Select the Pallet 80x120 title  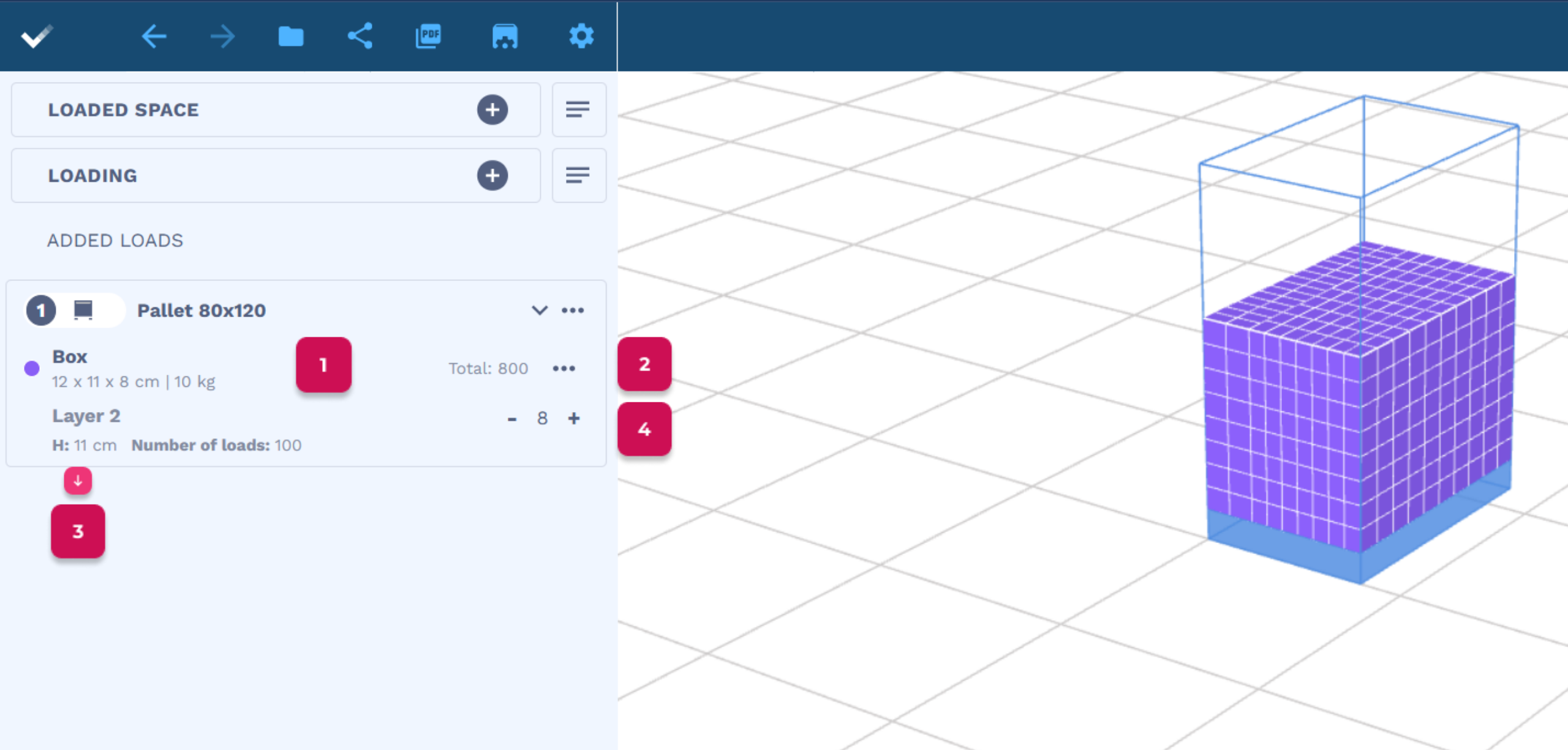[202, 310]
